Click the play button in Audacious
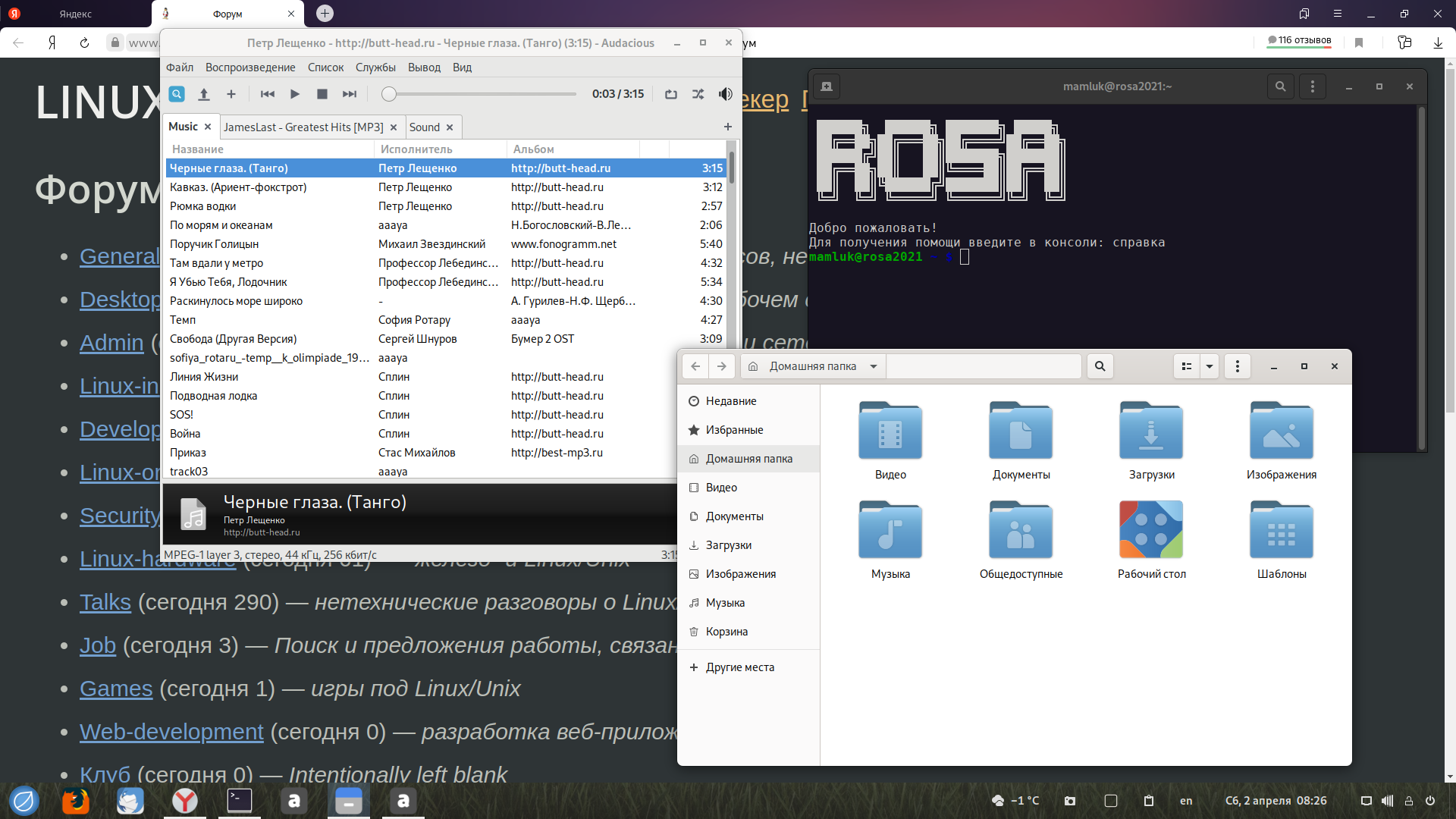The image size is (1456, 819). (295, 94)
